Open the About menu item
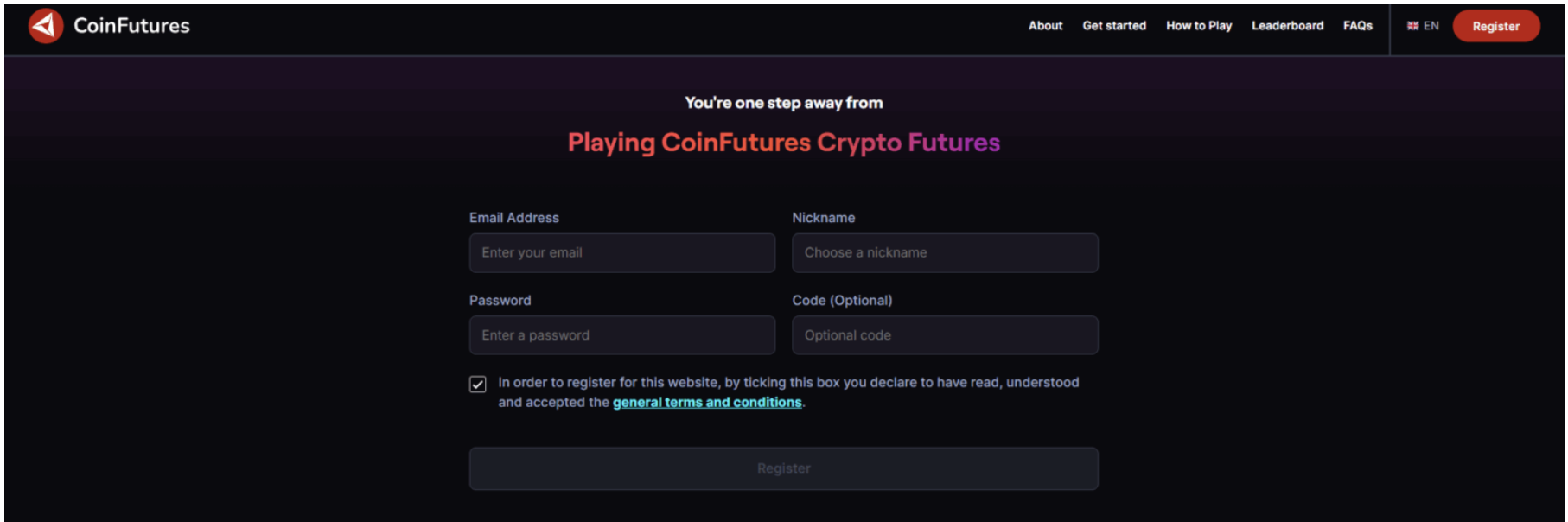The height and width of the screenshot is (522, 1568). (1045, 26)
